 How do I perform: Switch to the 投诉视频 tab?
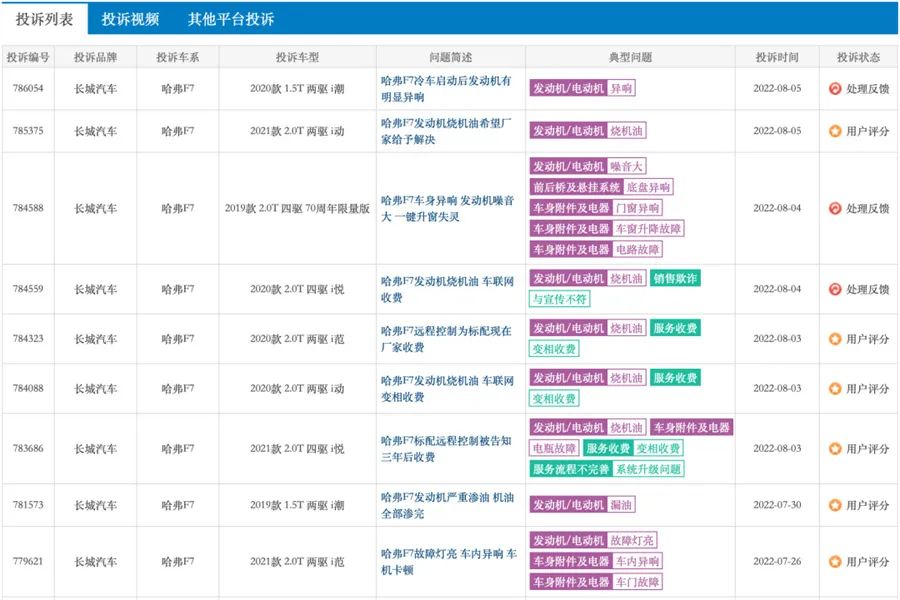[130, 19]
